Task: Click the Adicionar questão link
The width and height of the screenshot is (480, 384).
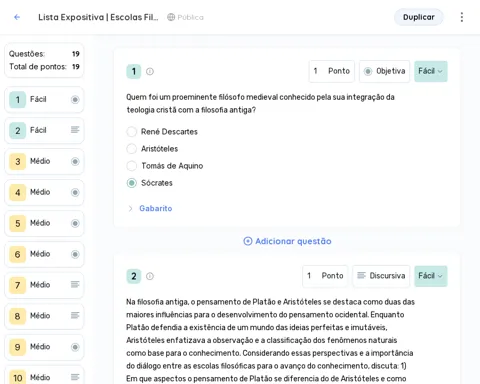Action: 287,241
